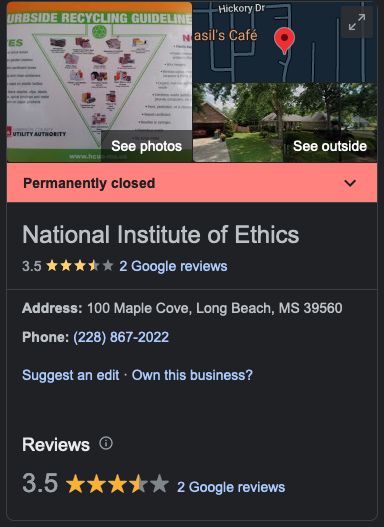Select the National Institute of Ethics title
Viewport: 384px width, 527px height.
(161, 234)
